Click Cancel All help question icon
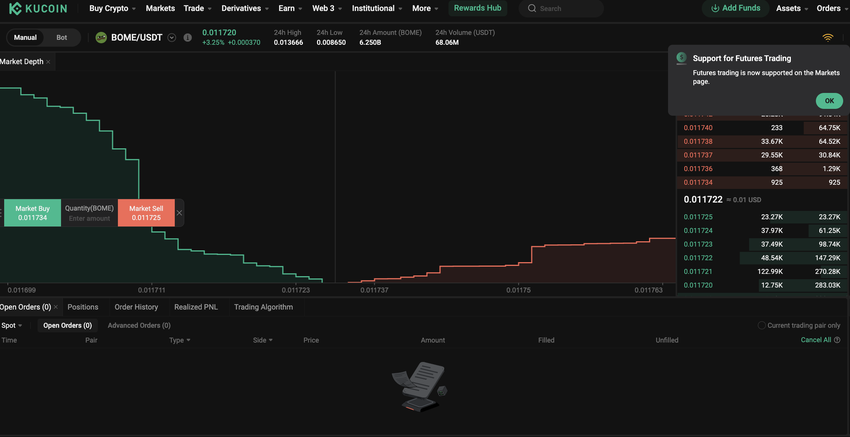This screenshot has height=437, width=850. [837, 340]
